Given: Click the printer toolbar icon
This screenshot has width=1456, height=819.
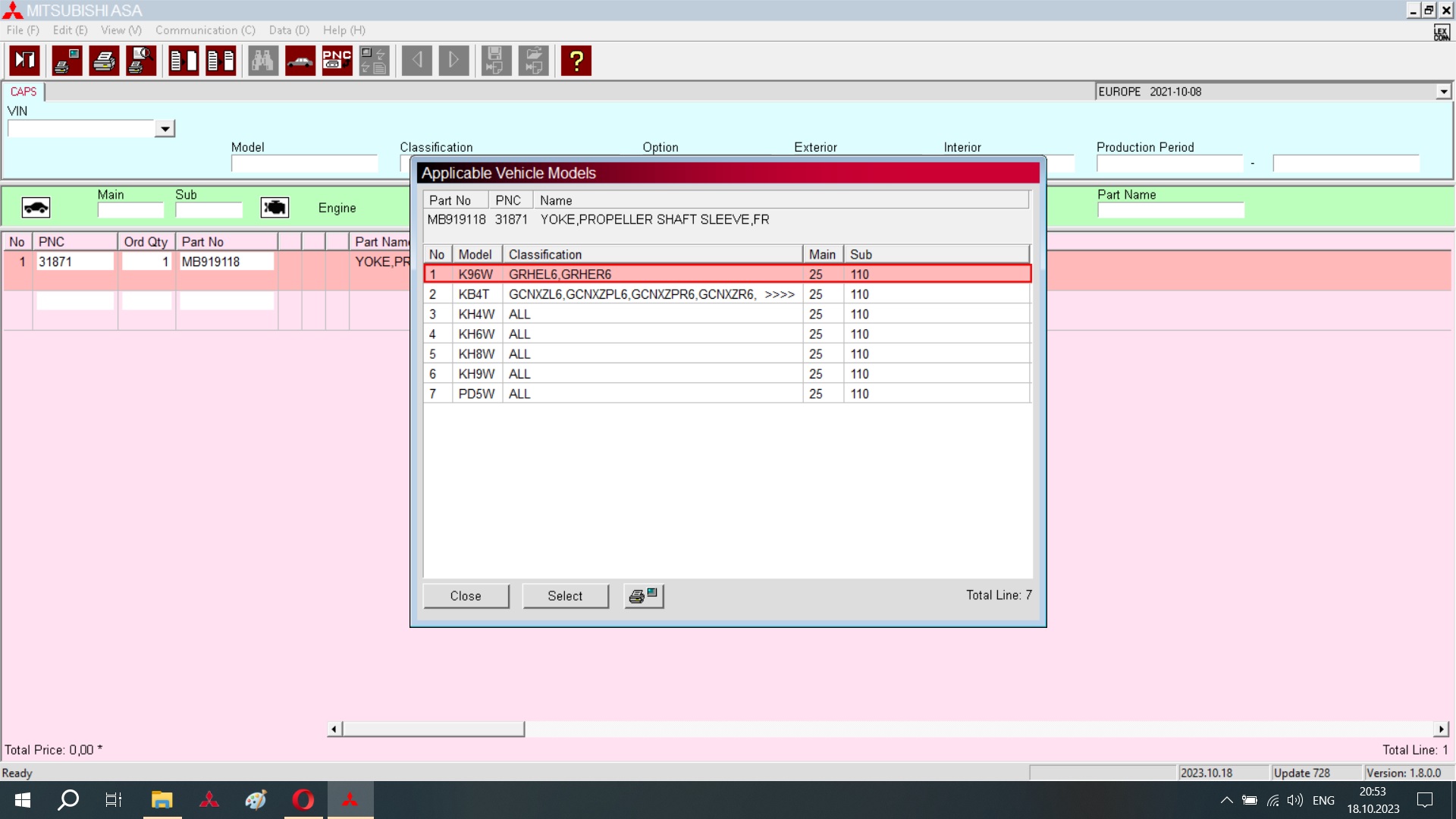Looking at the screenshot, I should 104,61.
